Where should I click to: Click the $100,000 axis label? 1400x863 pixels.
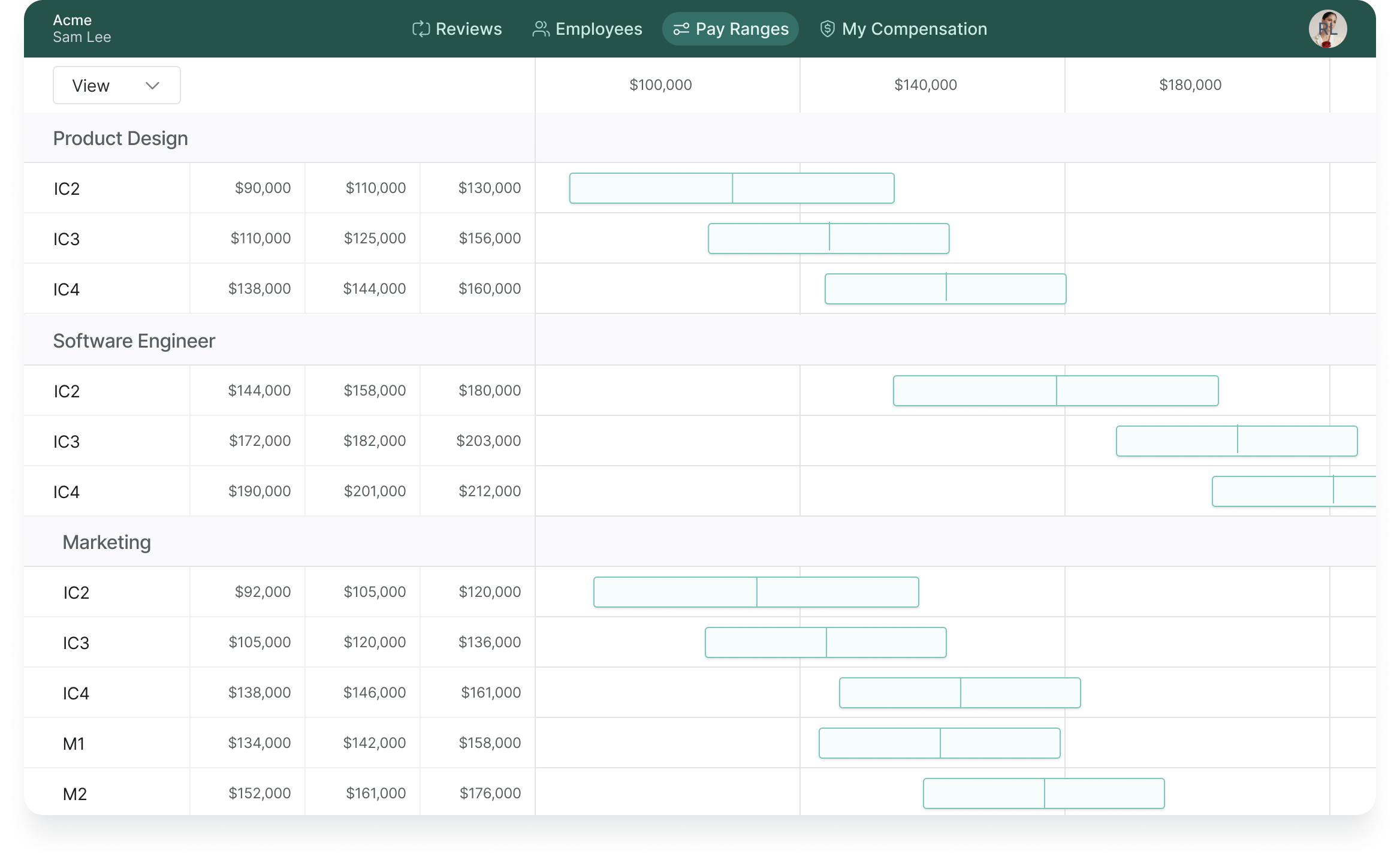659,85
